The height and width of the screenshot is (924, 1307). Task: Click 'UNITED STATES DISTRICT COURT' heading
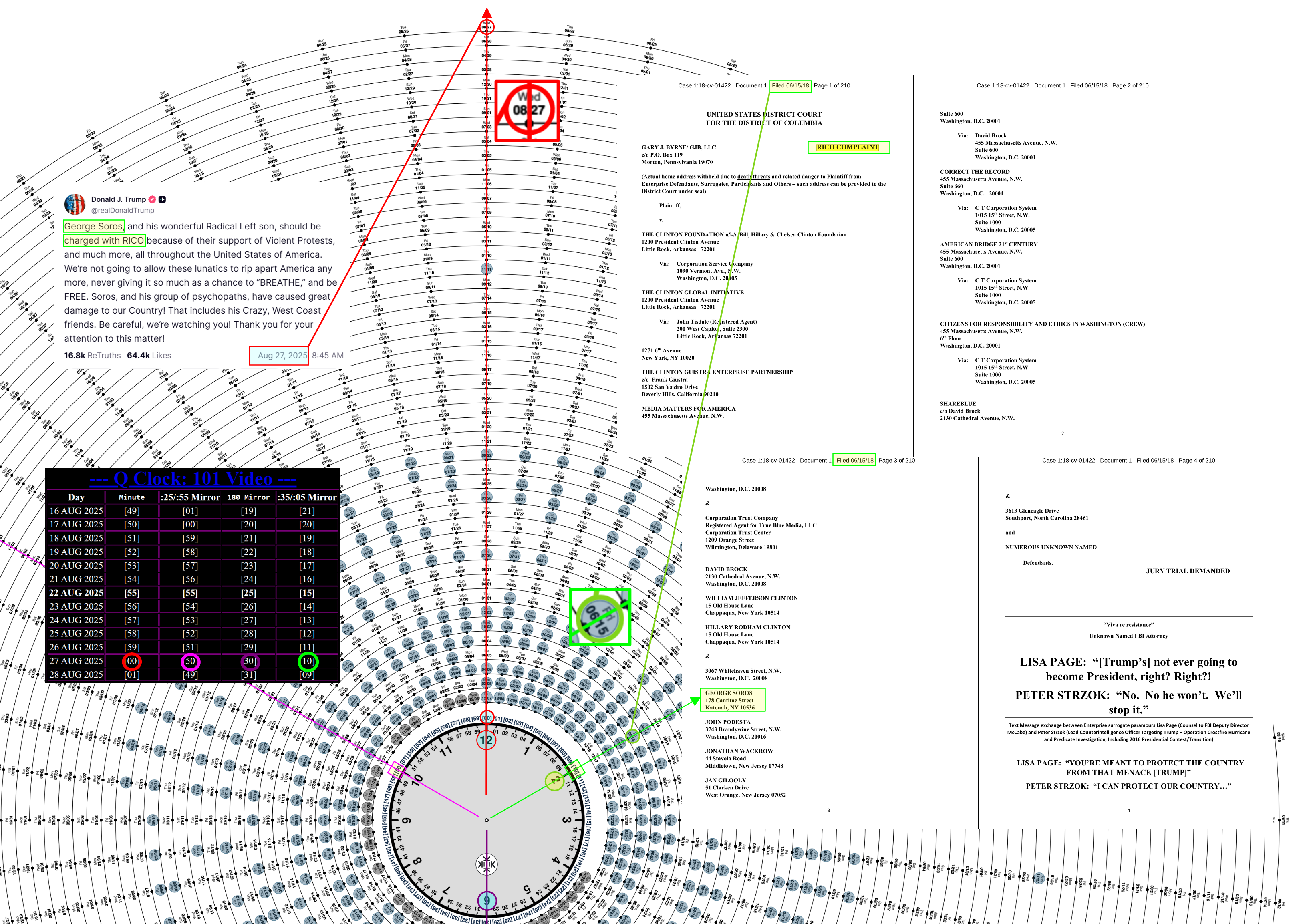[764, 115]
